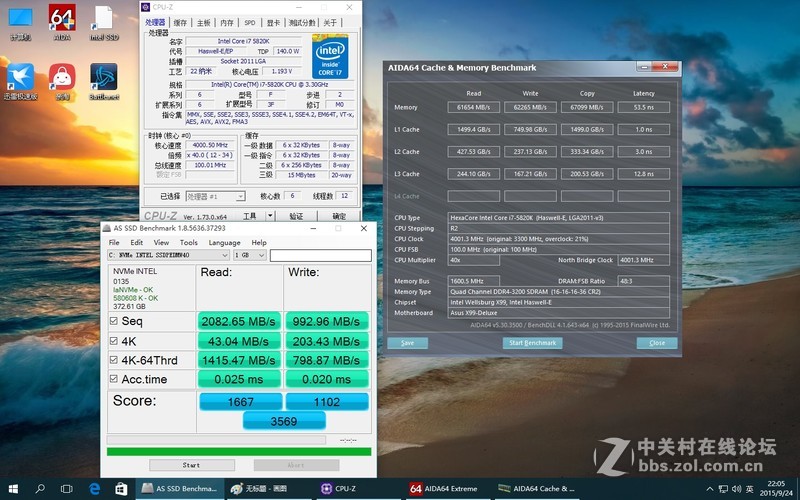Launch the Battle.net desktop shortcut

click(104, 81)
